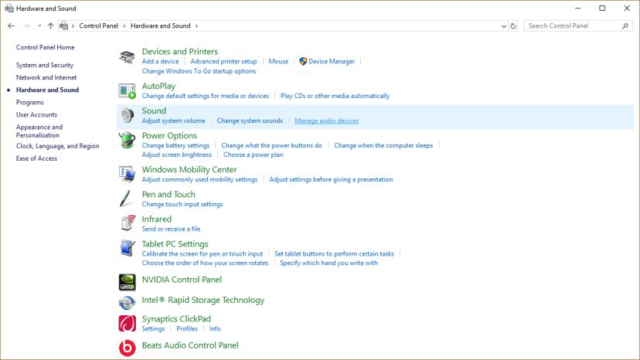
Task: Open Control Panel Home in the sidebar
Action: (x=45, y=47)
